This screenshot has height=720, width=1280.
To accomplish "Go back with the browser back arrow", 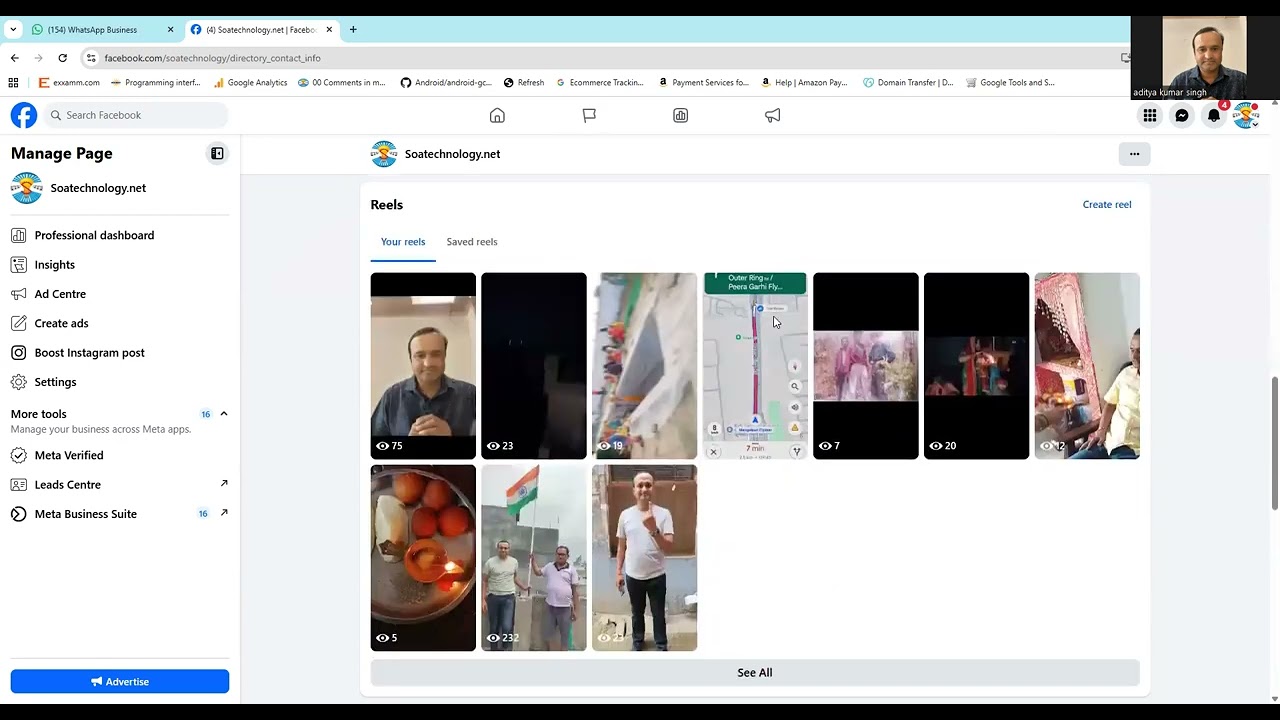I will click(x=14, y=58).
